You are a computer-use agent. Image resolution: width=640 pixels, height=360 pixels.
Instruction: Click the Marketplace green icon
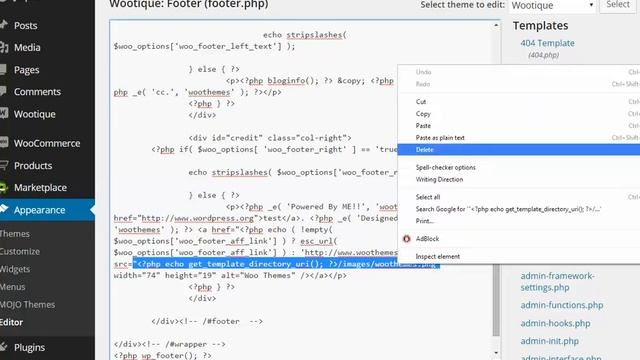point(4,188)
